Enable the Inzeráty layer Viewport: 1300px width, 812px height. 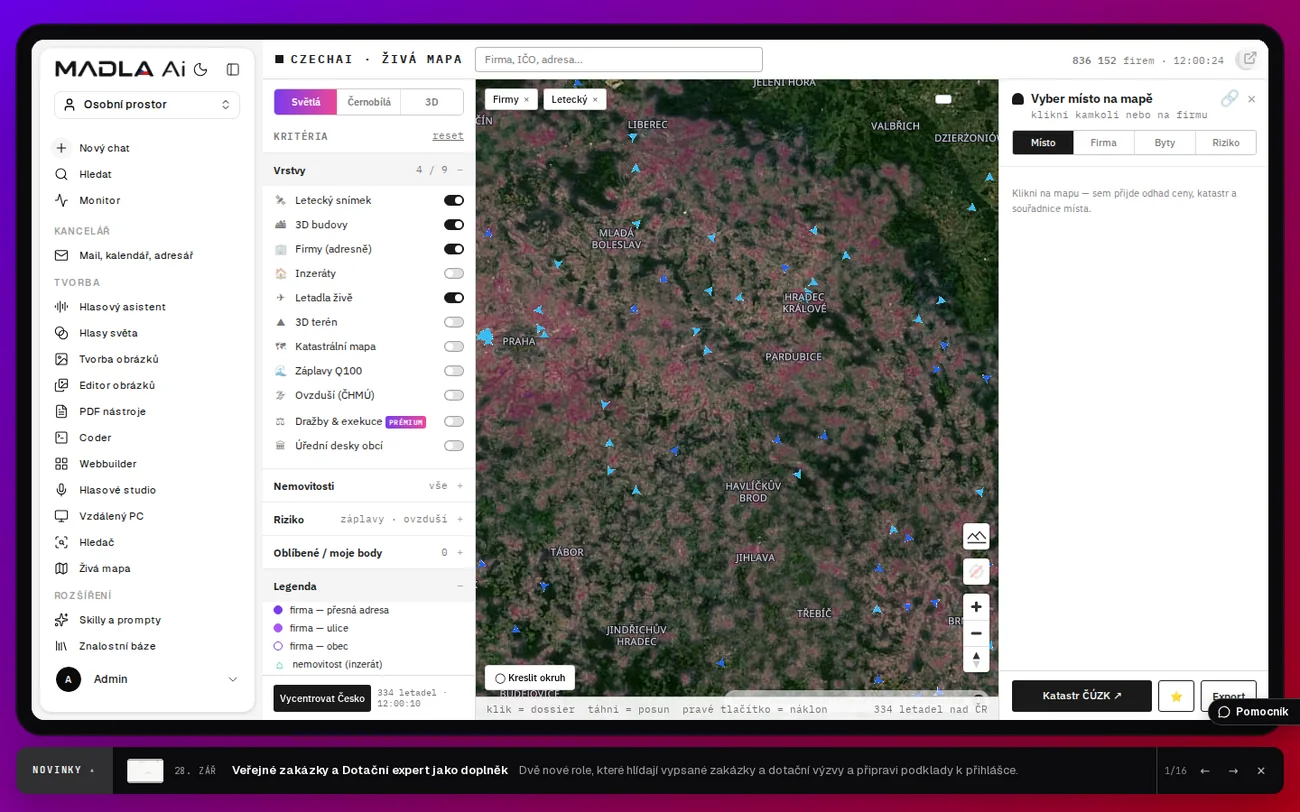coord(454,273)
